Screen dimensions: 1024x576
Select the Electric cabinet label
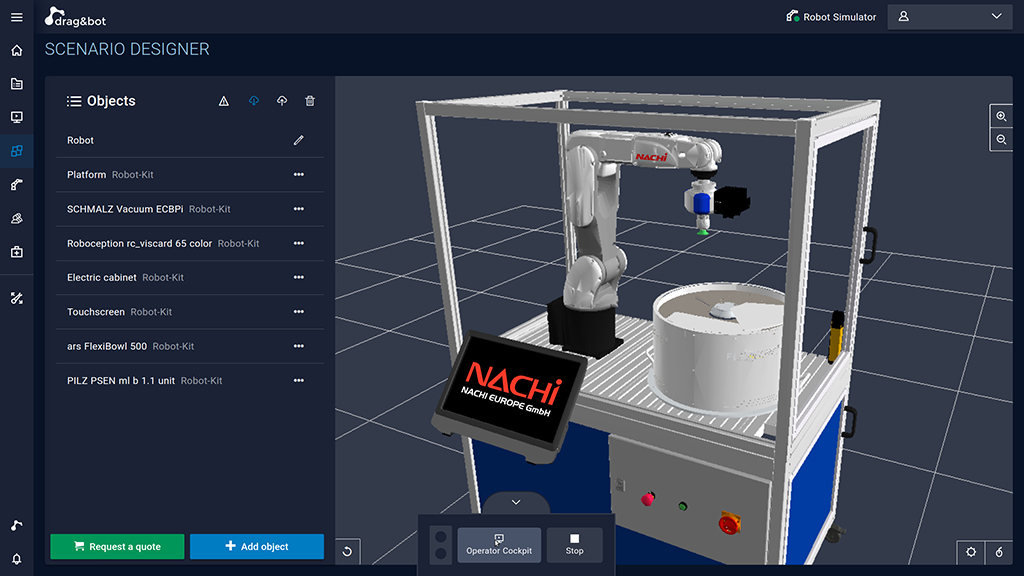(x=102, y=278)
